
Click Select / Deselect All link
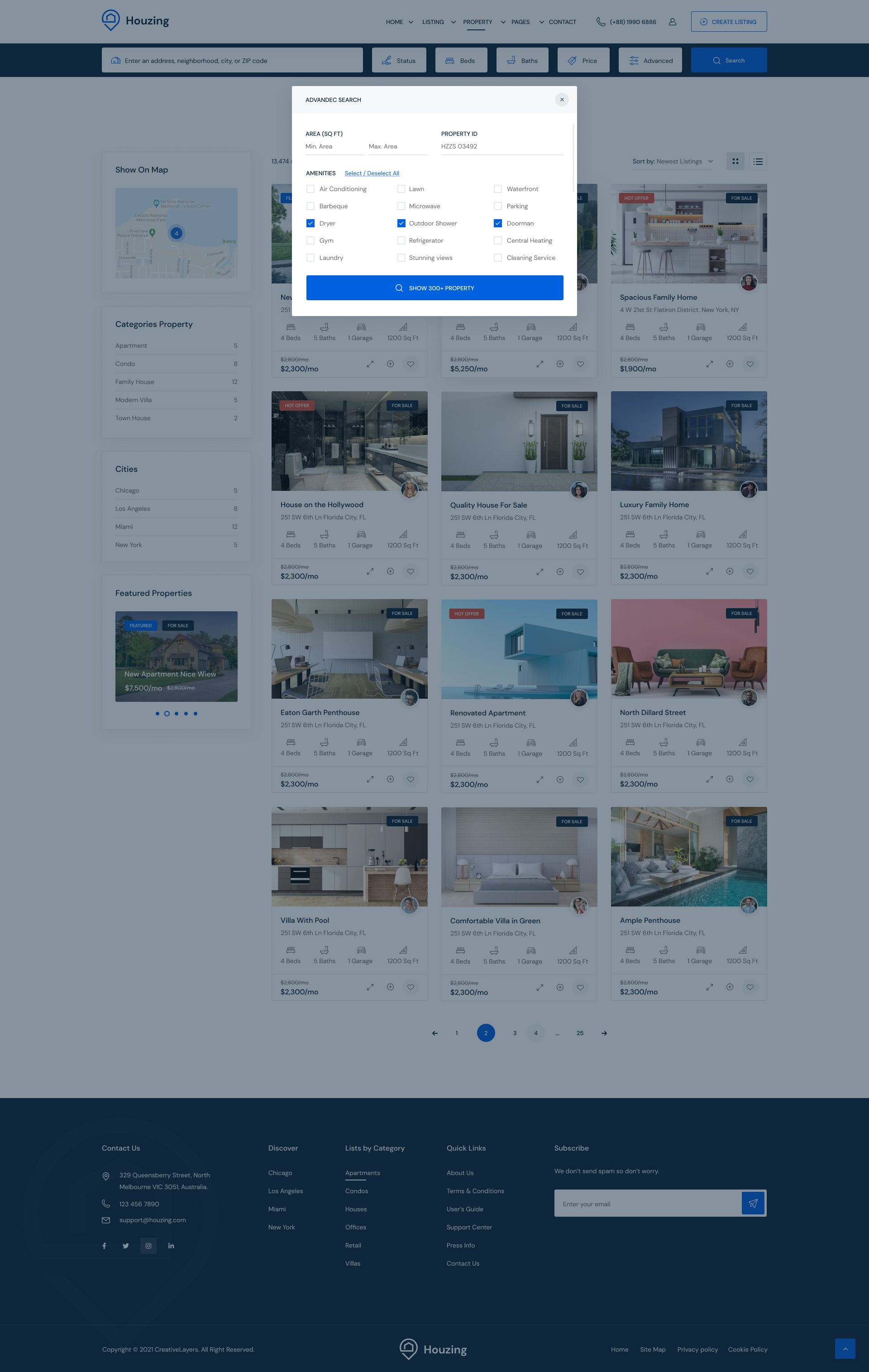tap(371, 173)
